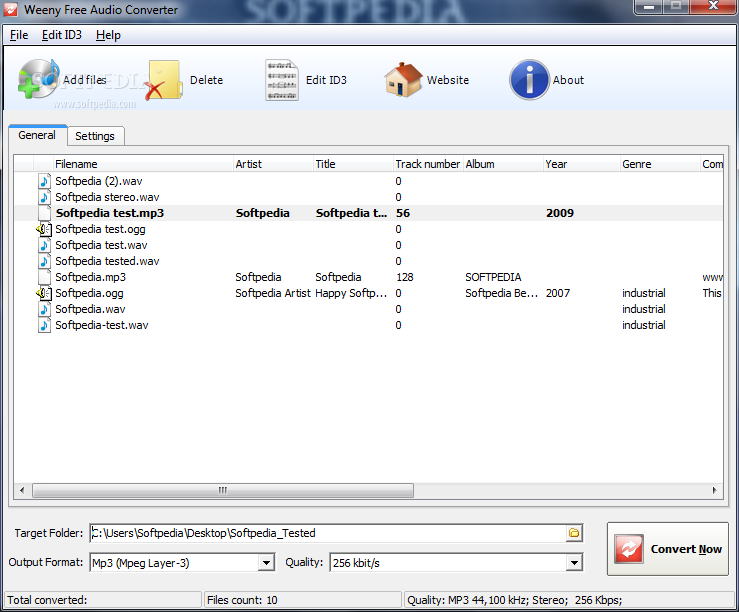This screenshot has width=739, height=612.
Task: Sort by Genre column header
Action: [x=660, y=164]
